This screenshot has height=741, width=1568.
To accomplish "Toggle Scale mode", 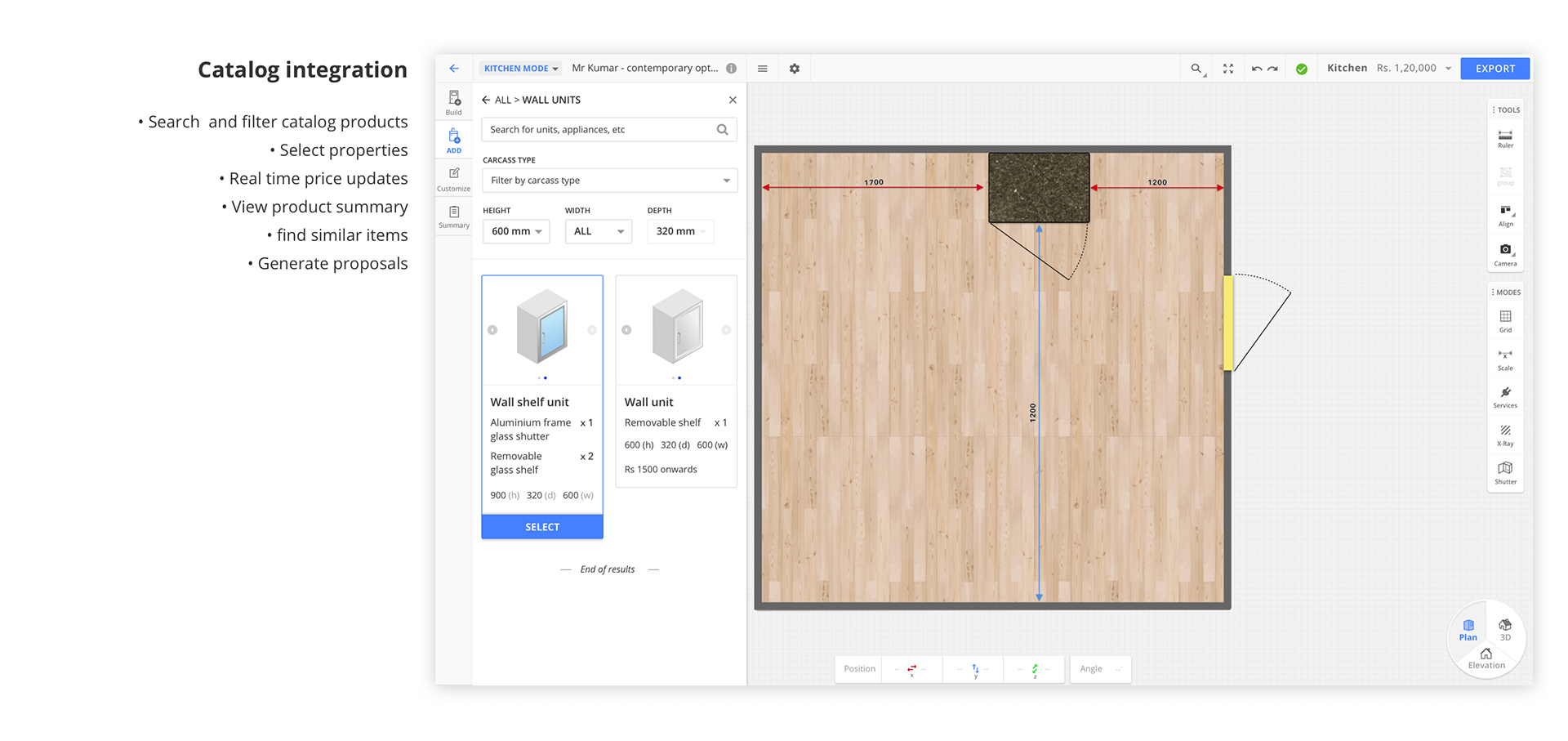I will (x=1505, y=359).
